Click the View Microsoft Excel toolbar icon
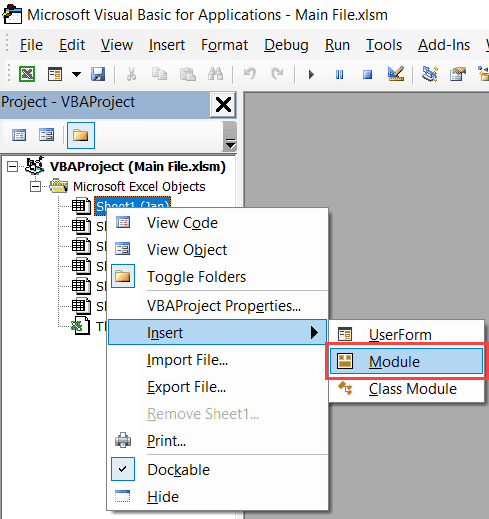The width and height of the screenshot is (489, 519). (27, 74)
